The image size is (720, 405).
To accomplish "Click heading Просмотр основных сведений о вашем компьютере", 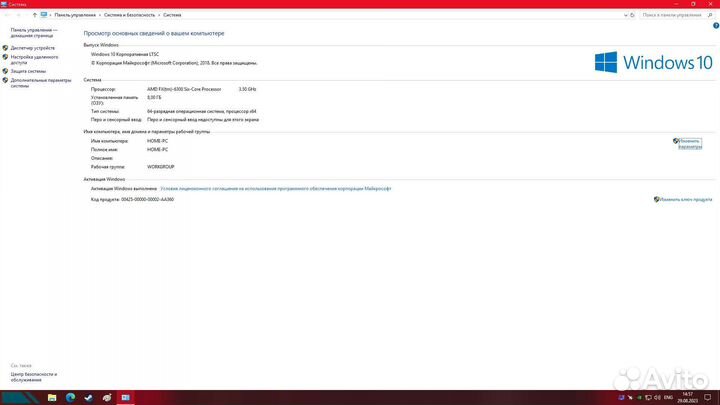I will pos(154,34).
